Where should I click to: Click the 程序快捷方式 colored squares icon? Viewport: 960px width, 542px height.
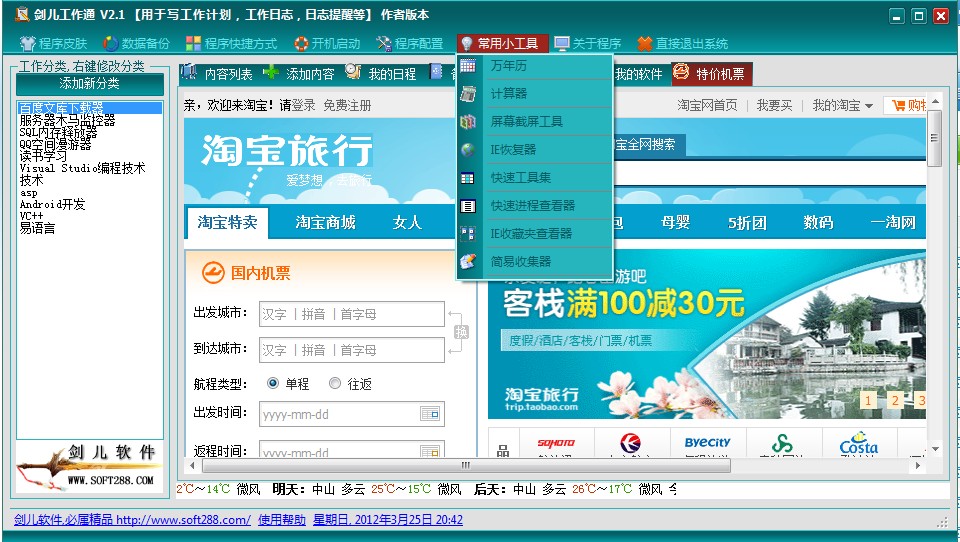pos(193,43)
